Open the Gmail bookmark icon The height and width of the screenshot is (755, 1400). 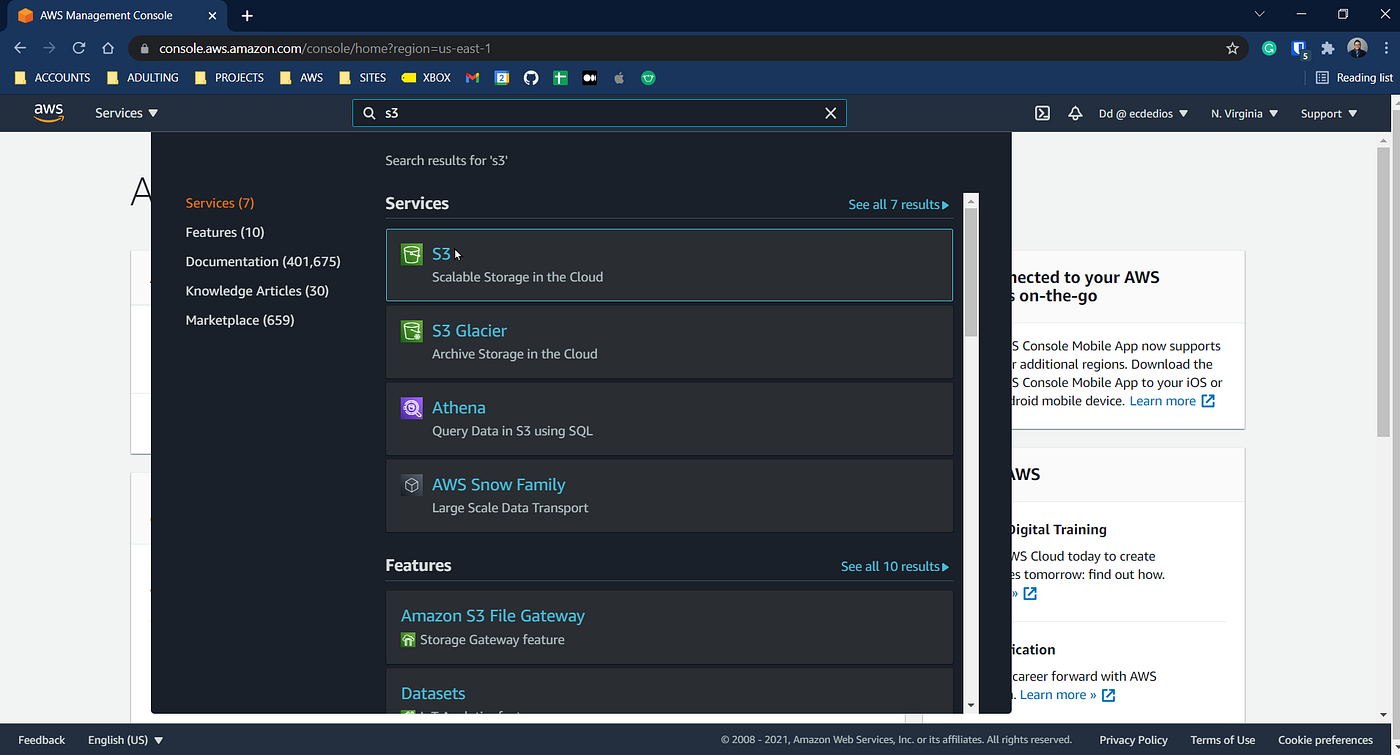point(473,78)
